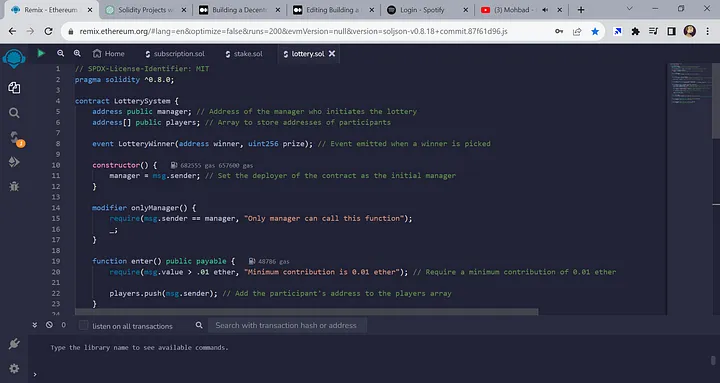The image size is (720, 383).
Task: Click the horizontal editor scrollbar
Action: 307,312
